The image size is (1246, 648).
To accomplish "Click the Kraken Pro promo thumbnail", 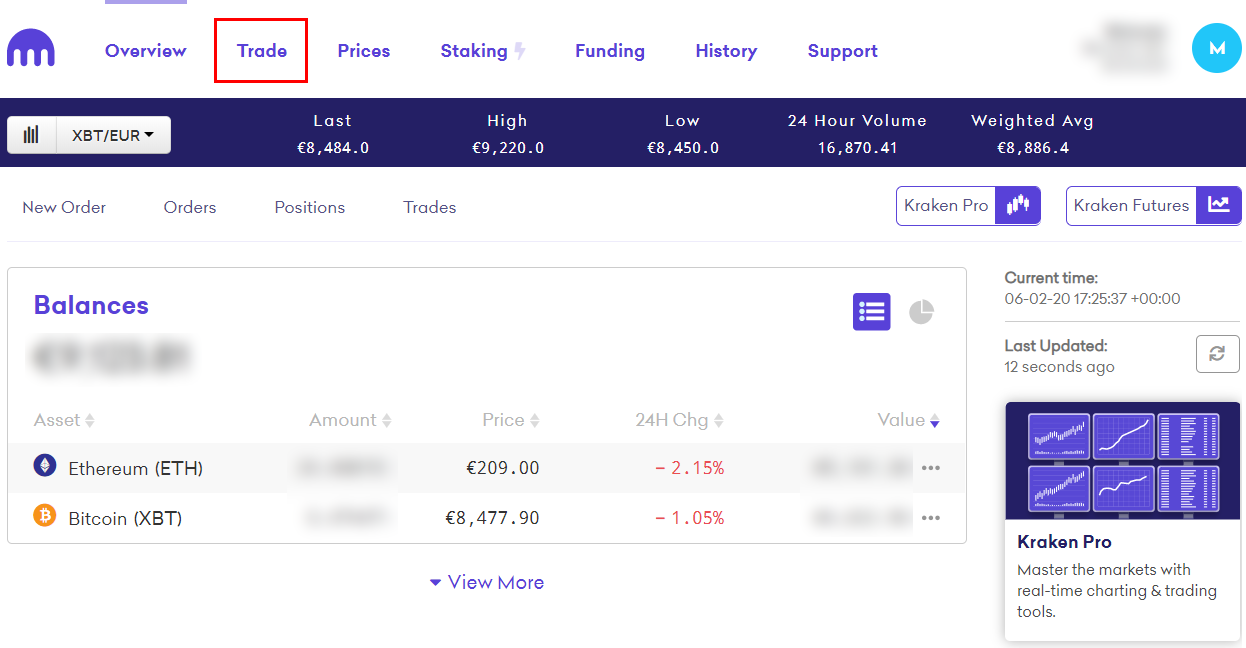I will click(x=1122, y=461).
